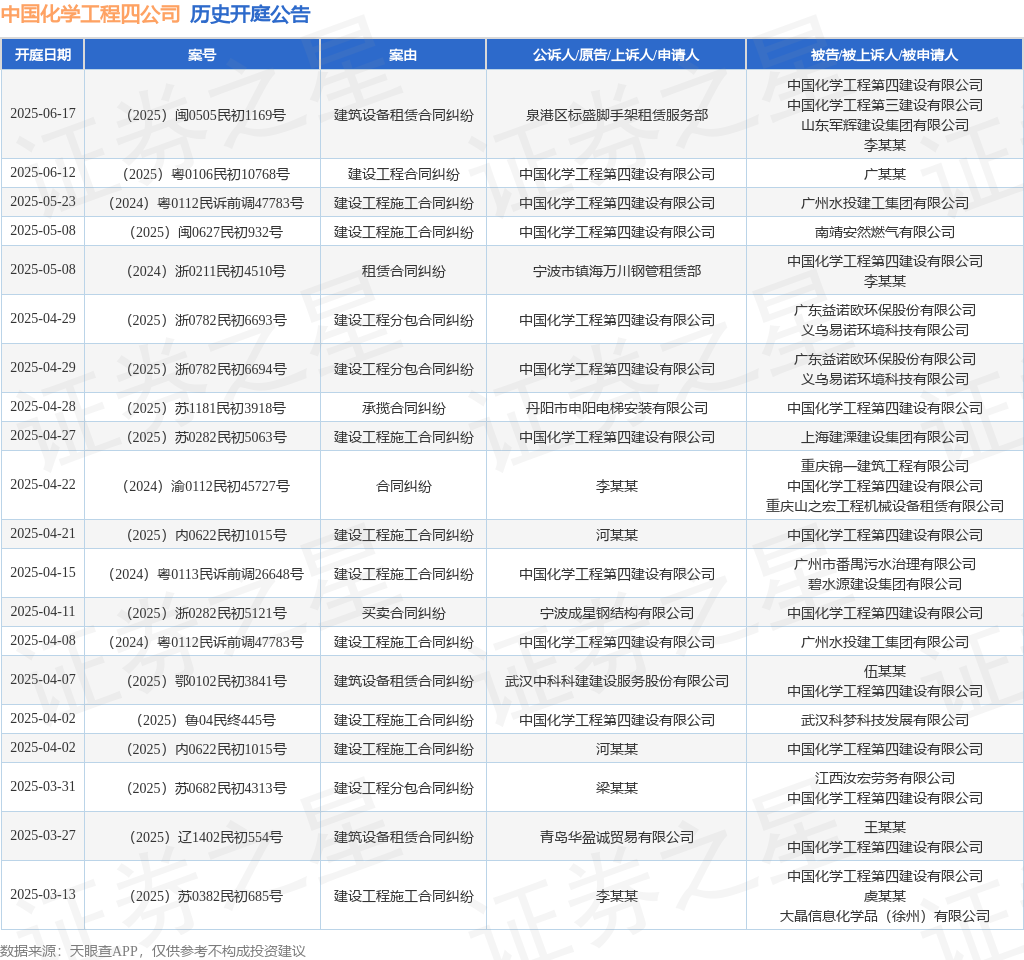The width and height of the screenshot is (1024, 960).
Task: Click defendant 伍某某
Action: (x=885, y=671)
